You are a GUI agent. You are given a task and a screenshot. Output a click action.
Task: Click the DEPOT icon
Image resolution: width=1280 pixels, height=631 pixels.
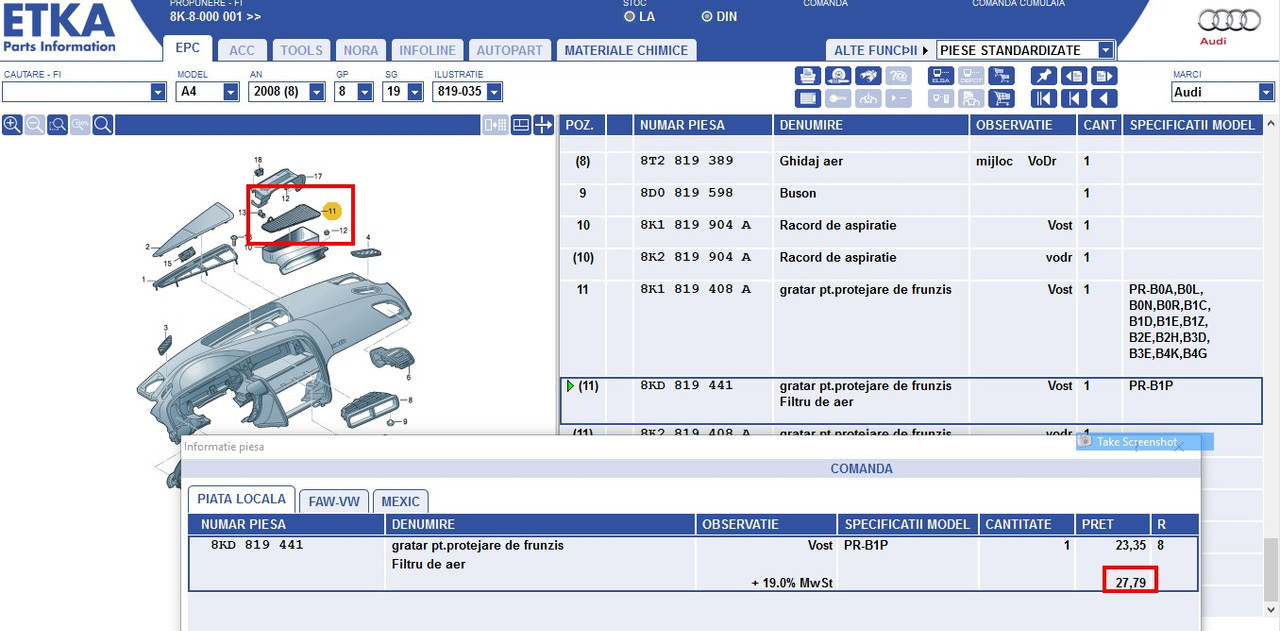coord(971,76)
